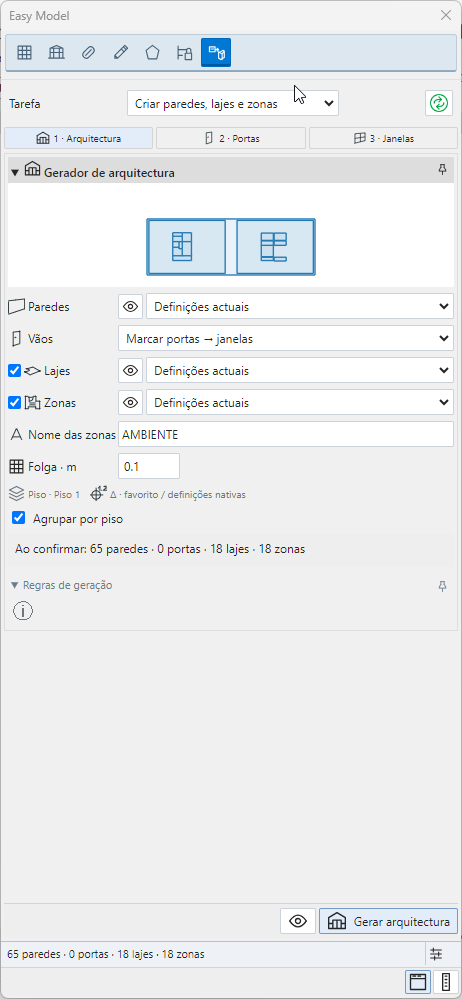
Task: Click the Nome das zonas input field
Action: tap(286, 435)
